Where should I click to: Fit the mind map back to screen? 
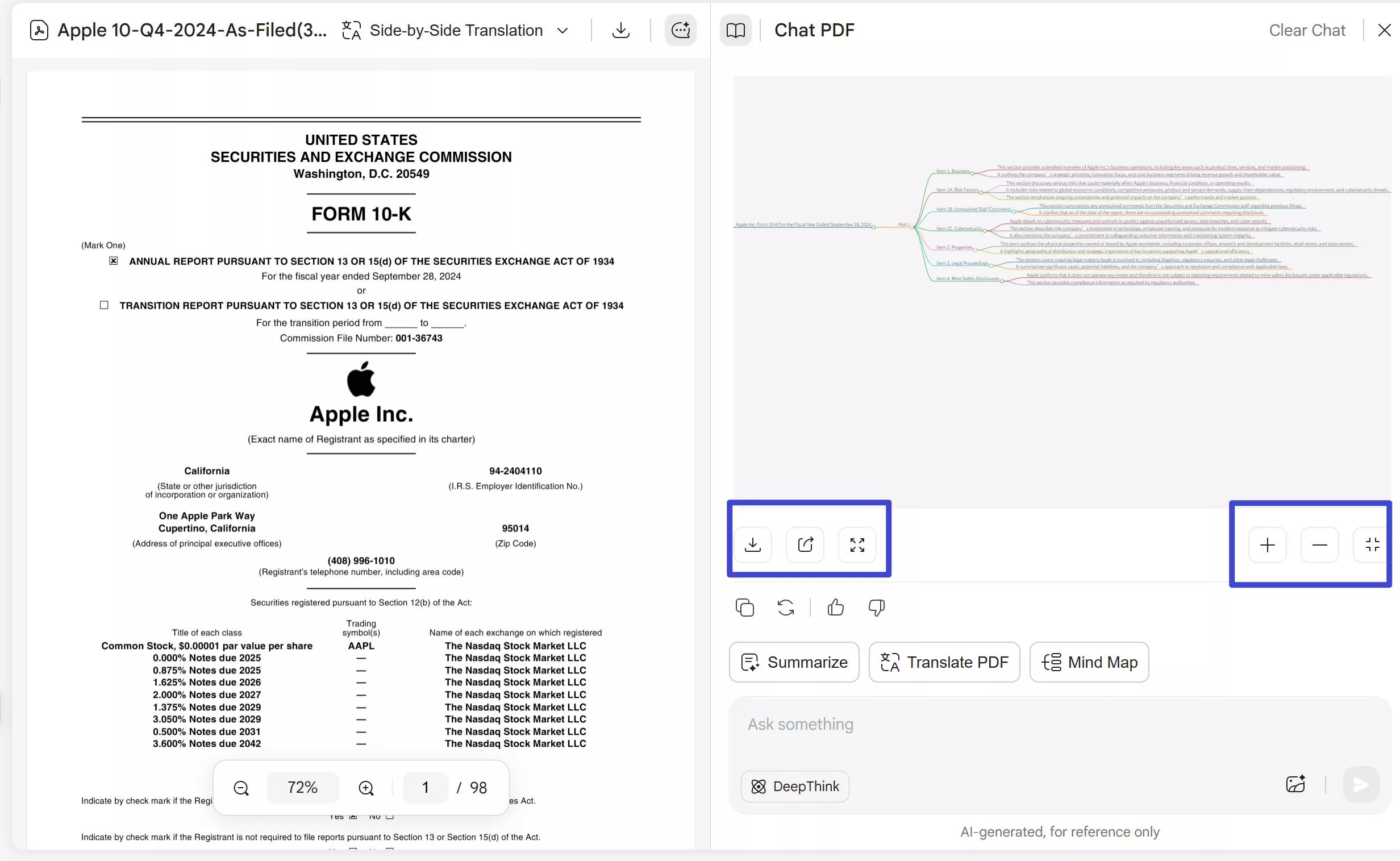point(1370,545)
